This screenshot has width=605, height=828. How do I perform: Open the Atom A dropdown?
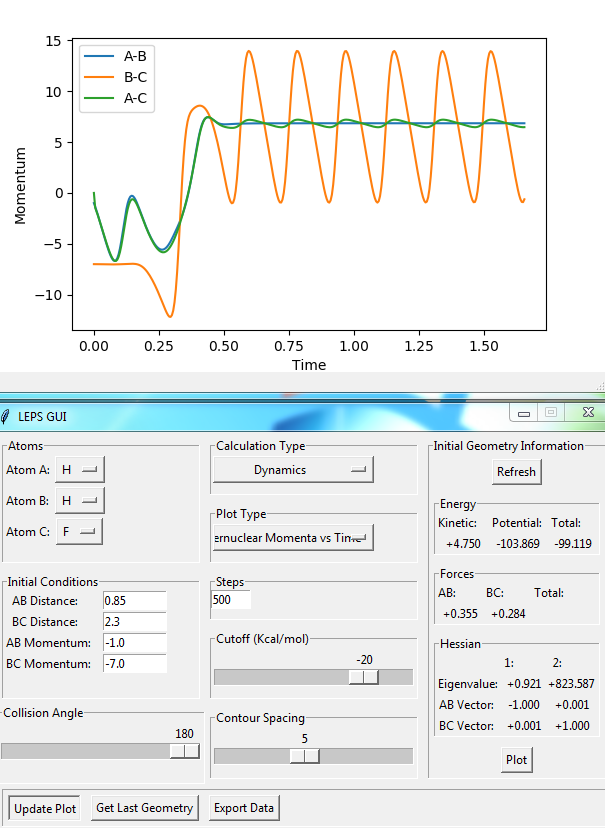pos(80,469)
